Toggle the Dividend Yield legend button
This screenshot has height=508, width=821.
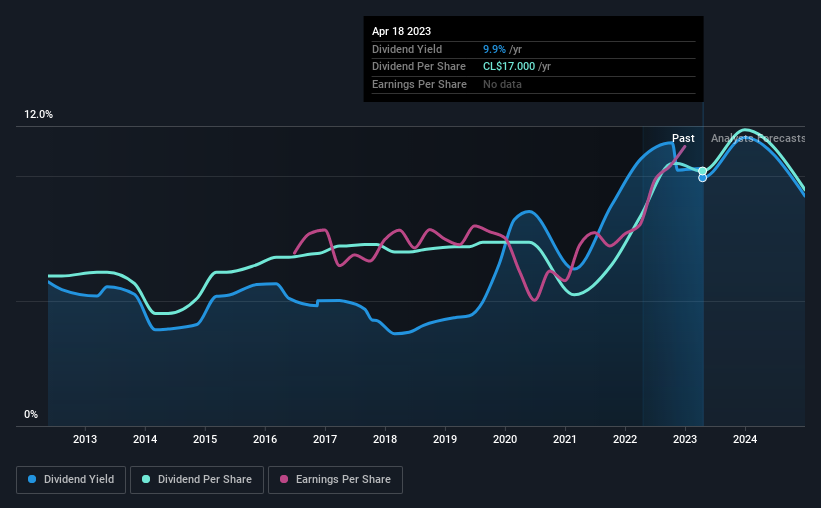coord(71,480)
